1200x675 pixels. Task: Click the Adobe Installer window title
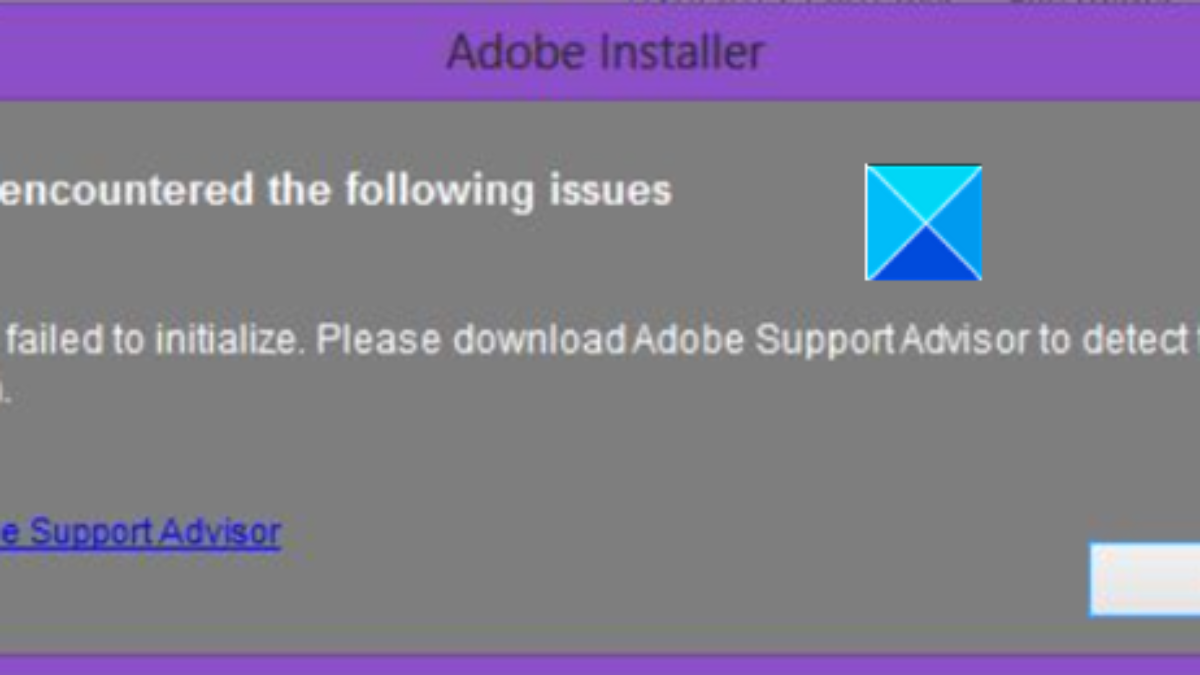pyautogui.click(x=606, y=52)
